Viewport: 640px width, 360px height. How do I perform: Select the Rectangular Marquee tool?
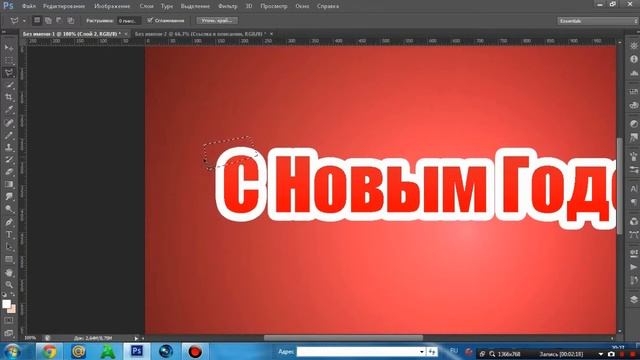9,60
